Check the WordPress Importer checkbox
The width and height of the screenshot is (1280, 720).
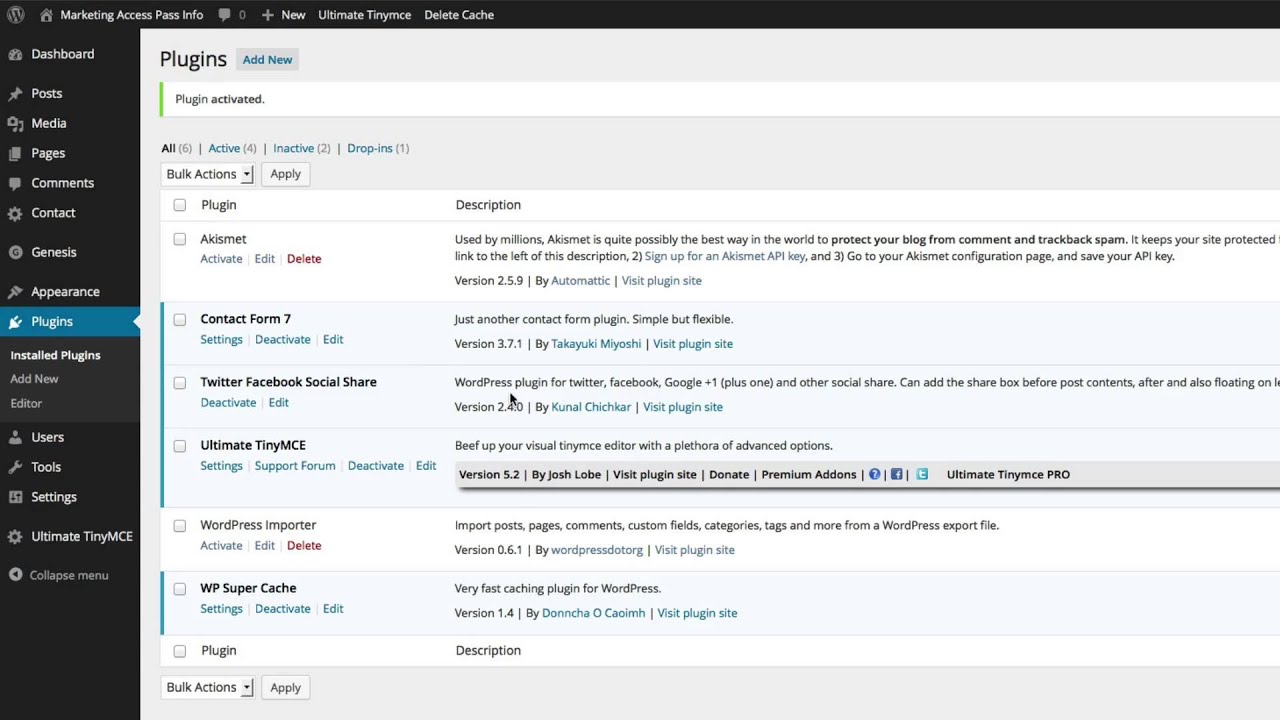tap(180, 526)
